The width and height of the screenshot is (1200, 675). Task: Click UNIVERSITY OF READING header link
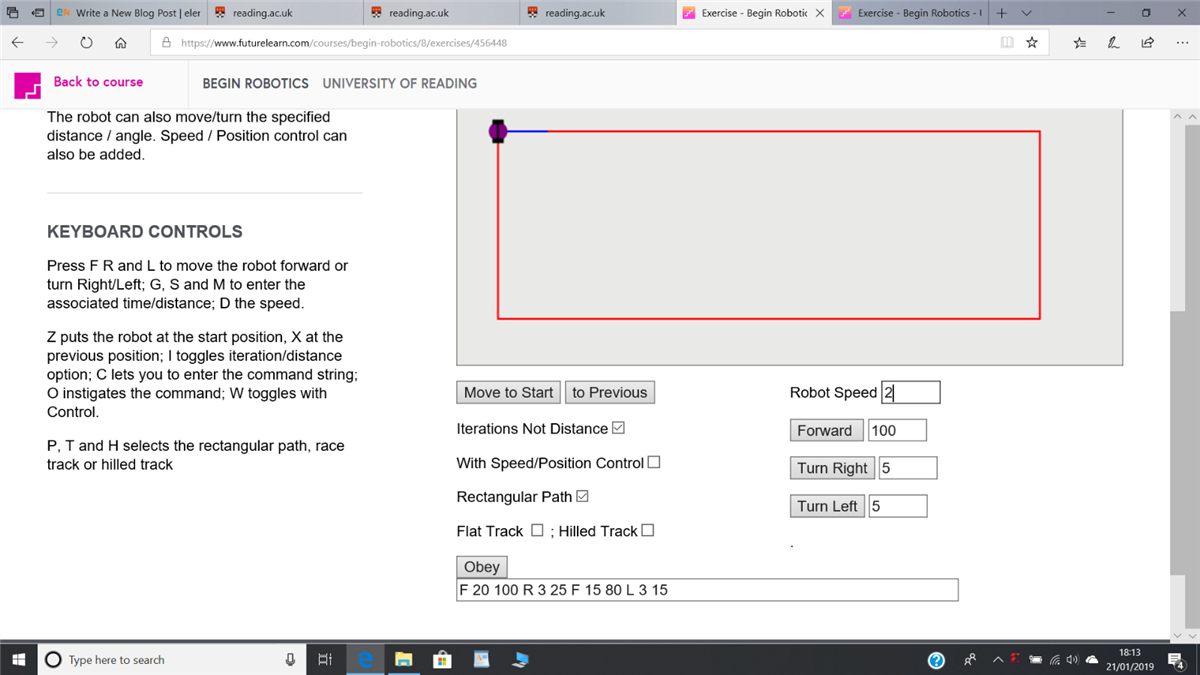399,83
